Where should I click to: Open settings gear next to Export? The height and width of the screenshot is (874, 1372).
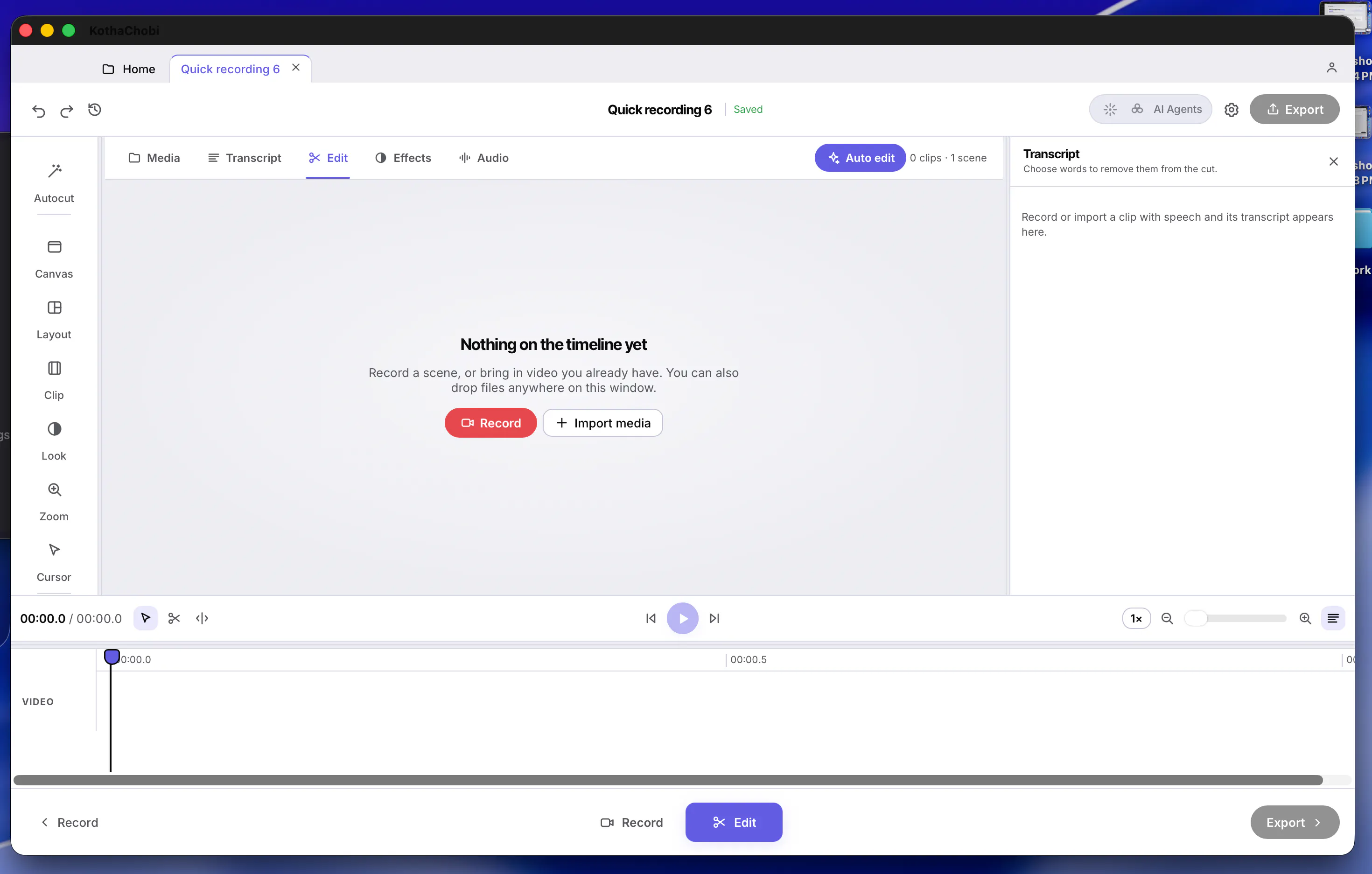click(1231, 109)
